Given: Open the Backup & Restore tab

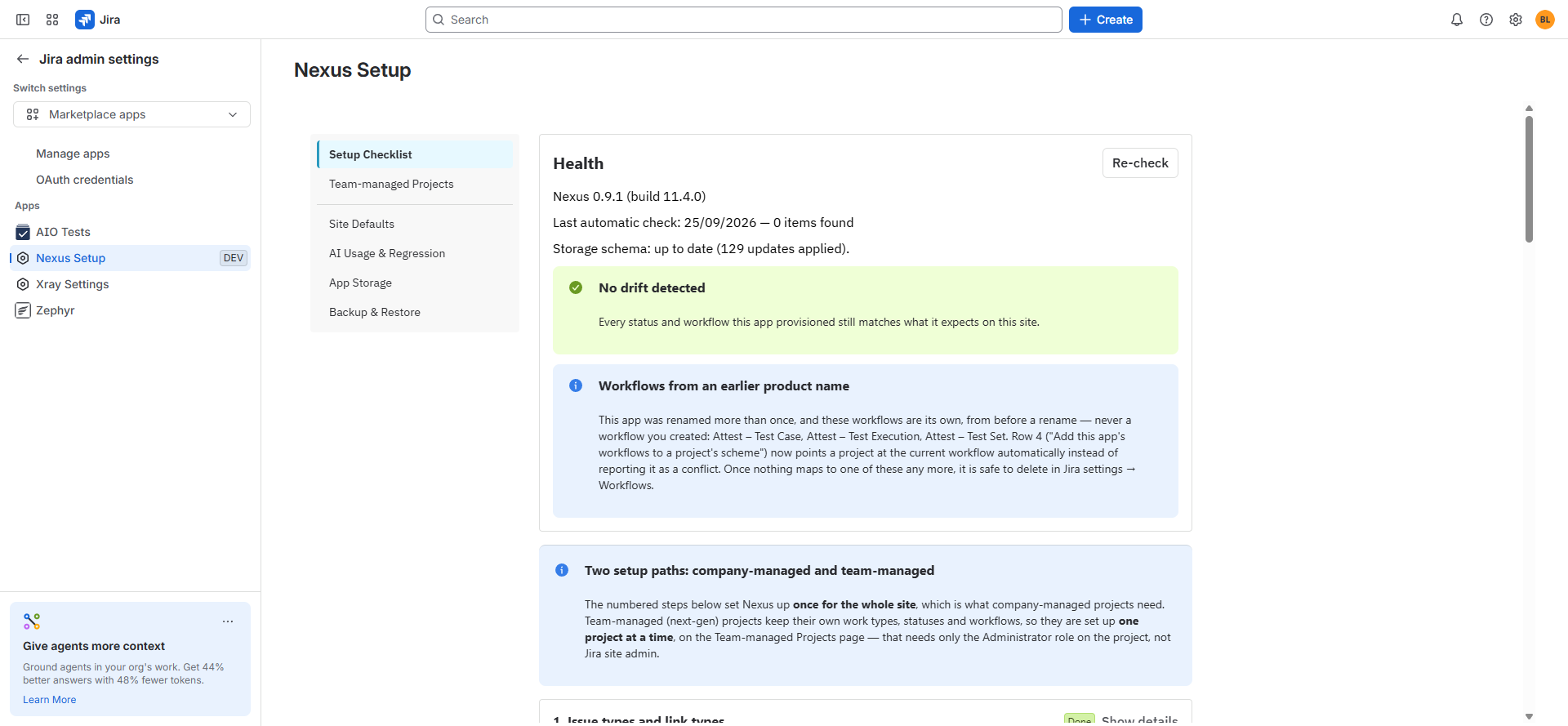Looking at the screenshot, I should pyautogui.click(x=415, y=312).
